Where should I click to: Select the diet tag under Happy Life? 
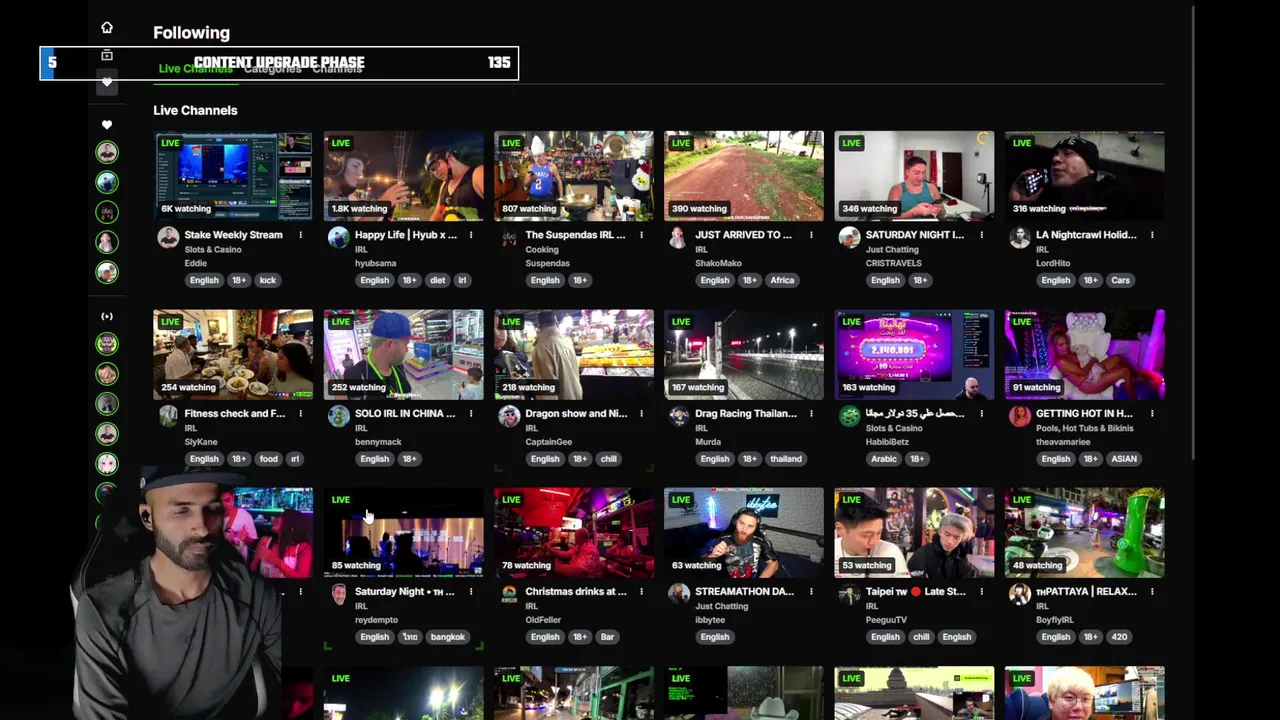tap(438, 280)
